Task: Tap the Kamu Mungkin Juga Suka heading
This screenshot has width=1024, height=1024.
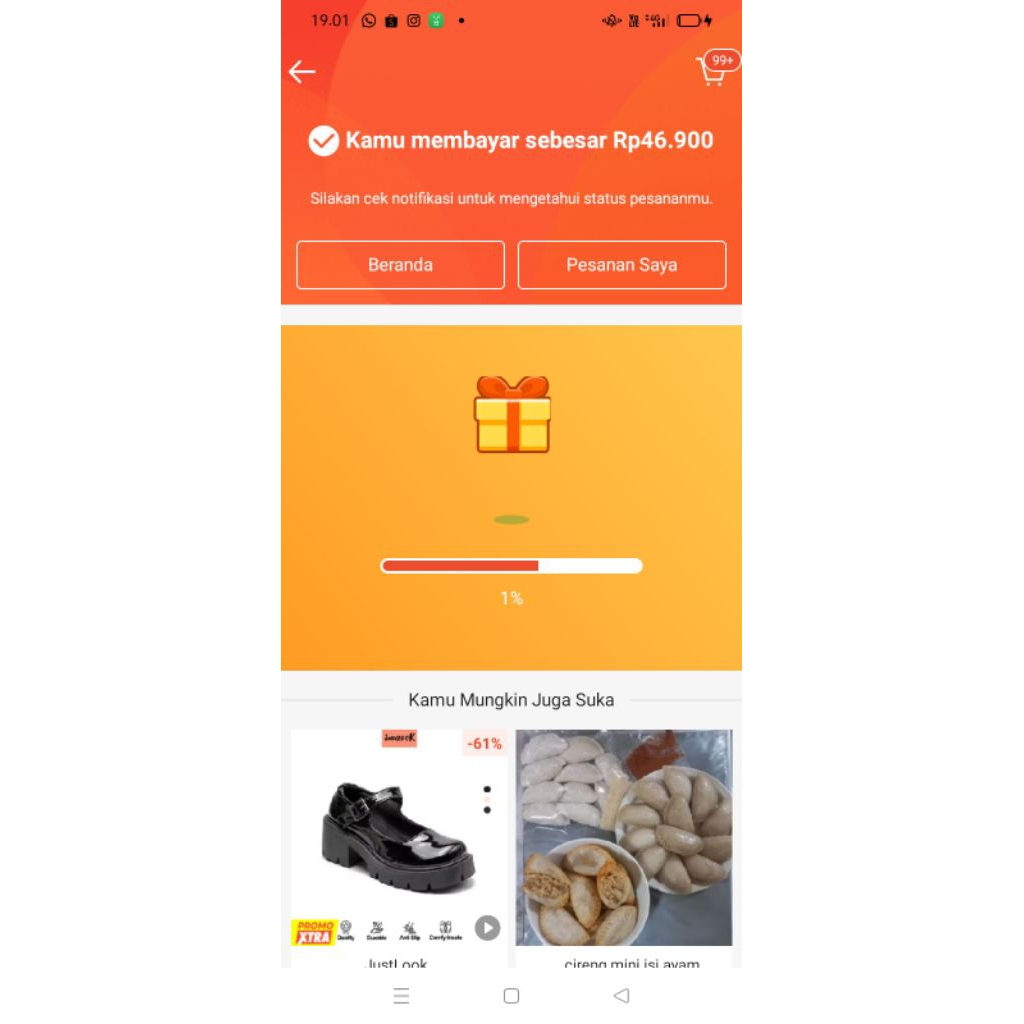Action: (x=511, y=700)
